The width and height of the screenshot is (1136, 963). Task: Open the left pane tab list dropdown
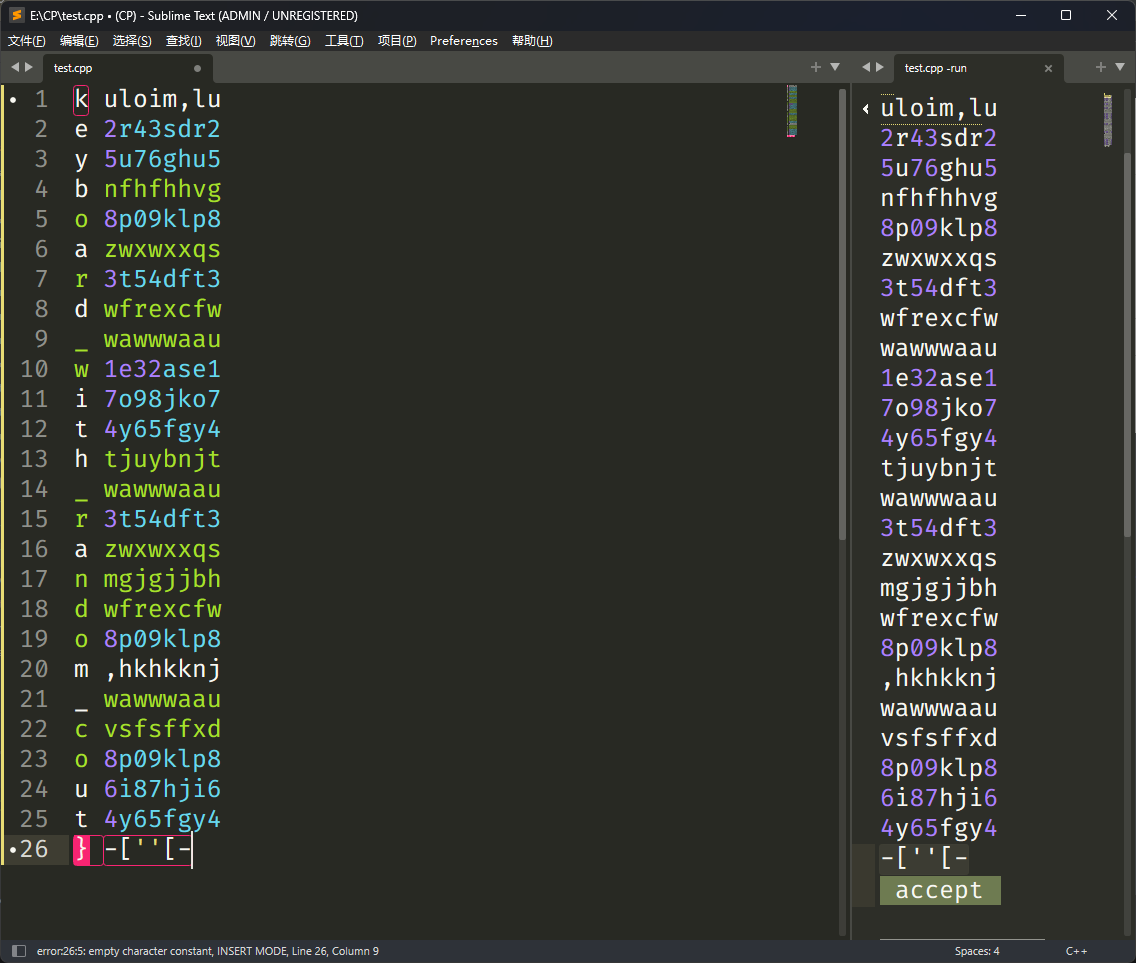point(835,67)
